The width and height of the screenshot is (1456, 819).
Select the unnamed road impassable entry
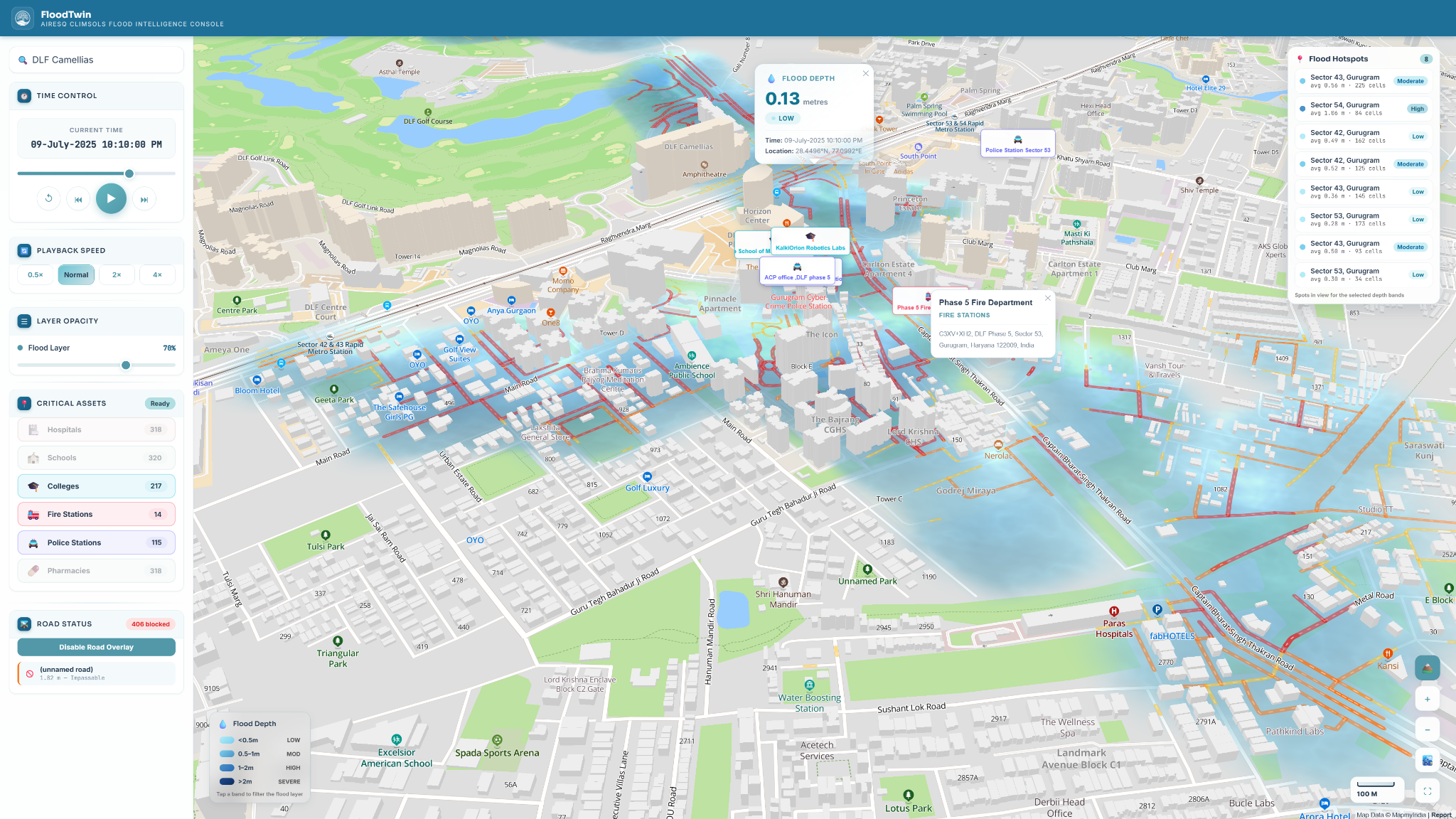96,673
